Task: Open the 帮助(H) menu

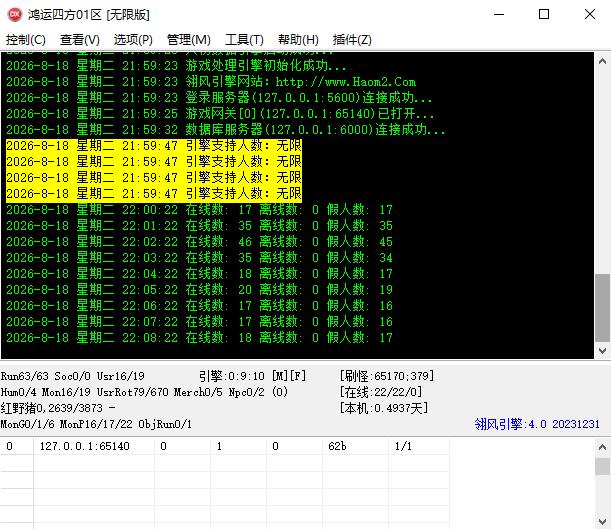Action: (298, 40)
